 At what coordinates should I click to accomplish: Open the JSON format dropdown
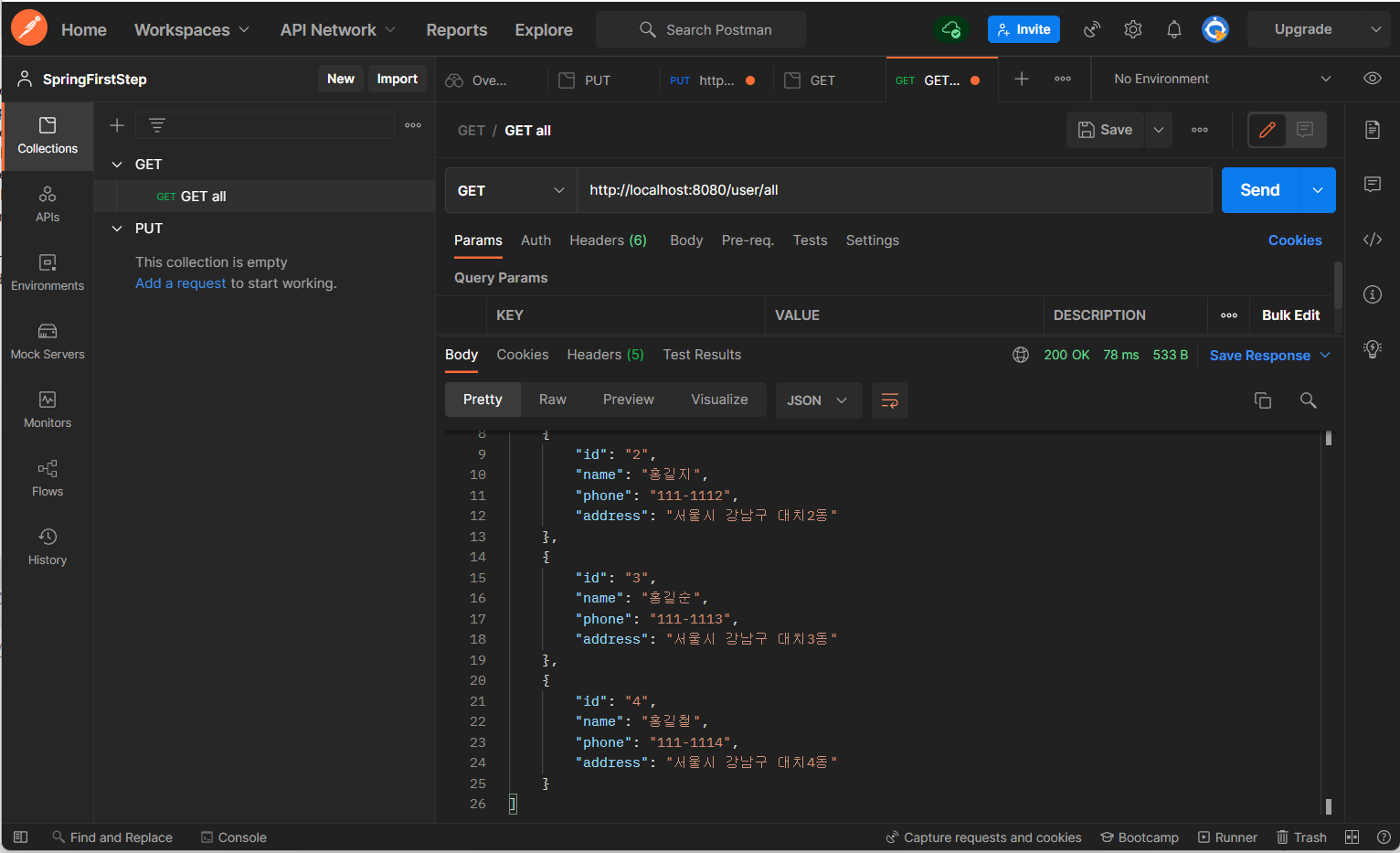coord(819,400)
